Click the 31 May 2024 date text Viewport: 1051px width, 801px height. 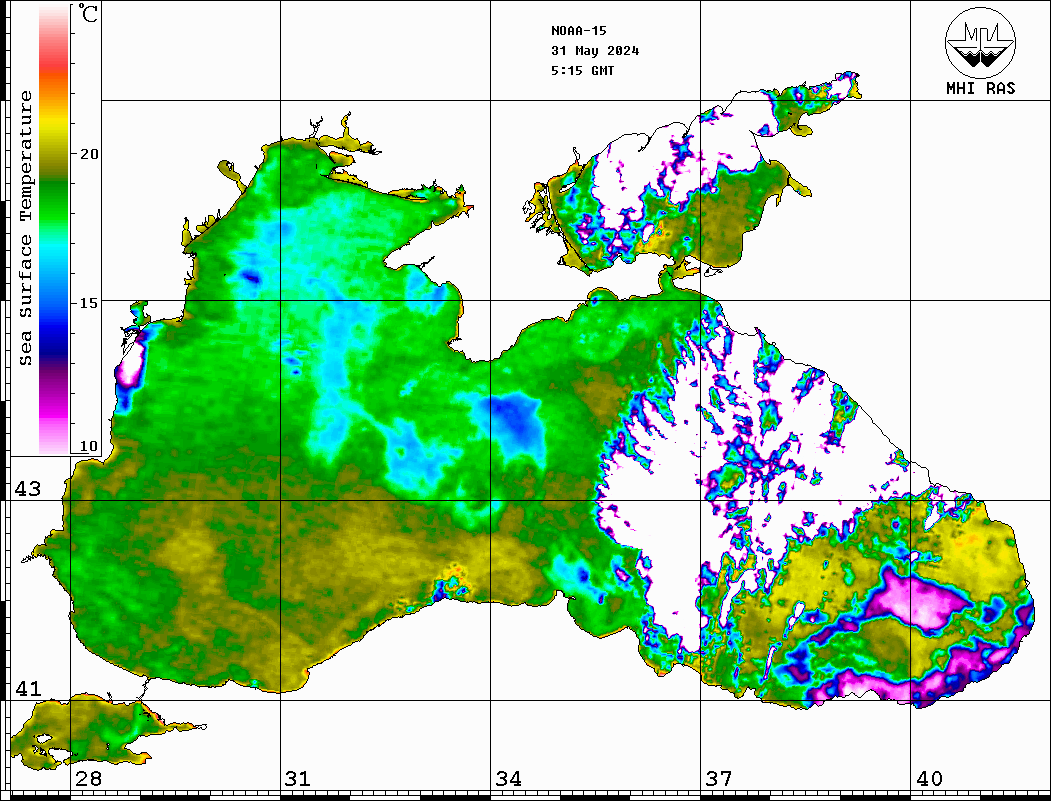tap(595, 51)
